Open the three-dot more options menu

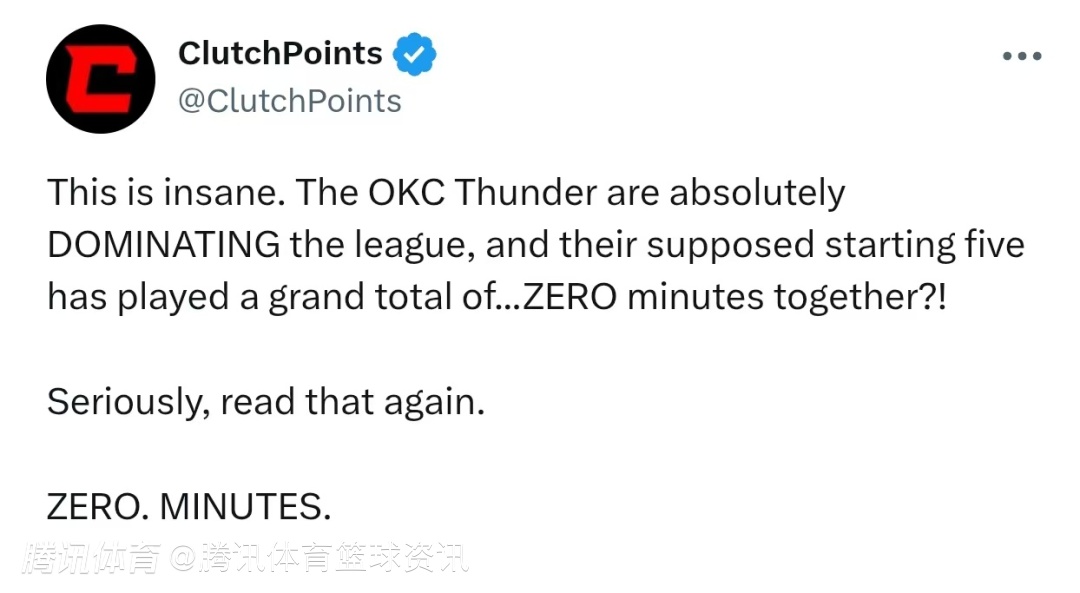(1021, 56)
